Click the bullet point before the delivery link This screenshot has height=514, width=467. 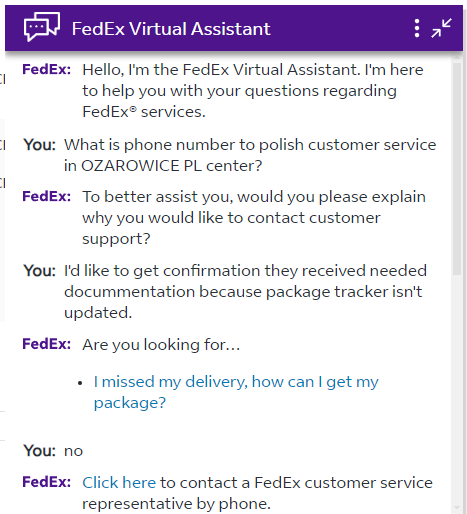(x=80, y=383)
